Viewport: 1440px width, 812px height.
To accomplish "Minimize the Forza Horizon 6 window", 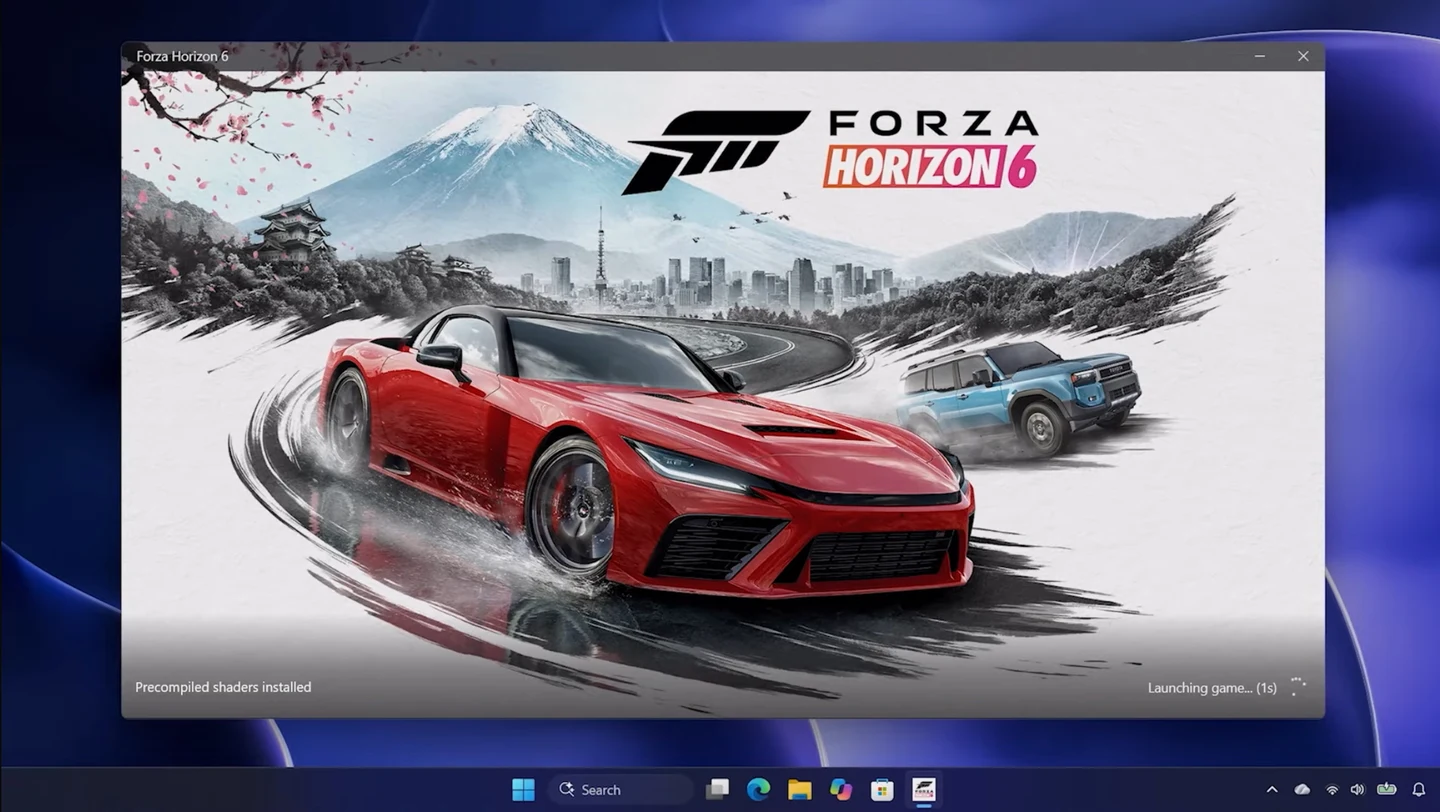I will coord(1259,56).
